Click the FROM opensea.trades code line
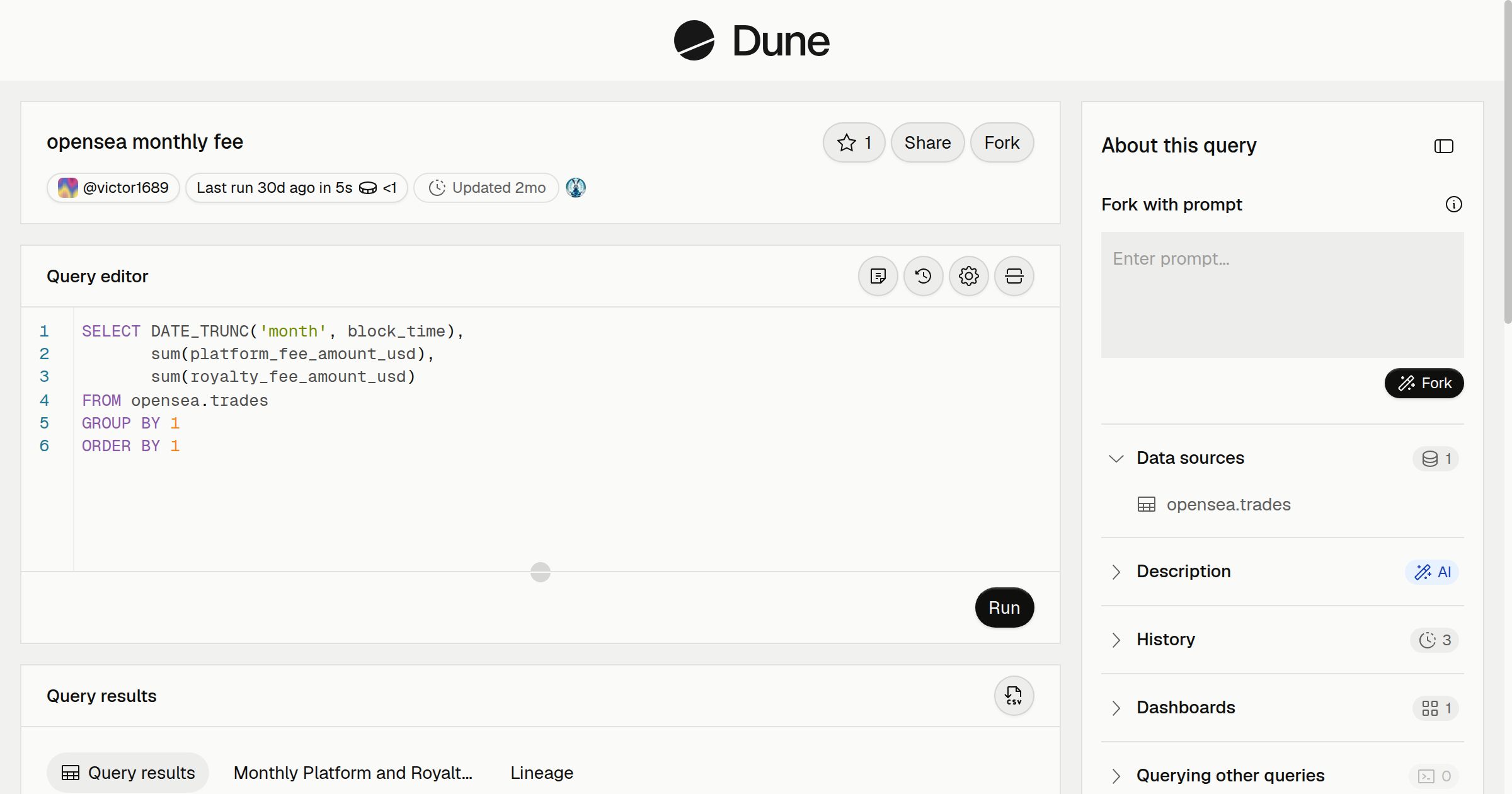This screenshot has height=794, width=1512. [175, 401]
